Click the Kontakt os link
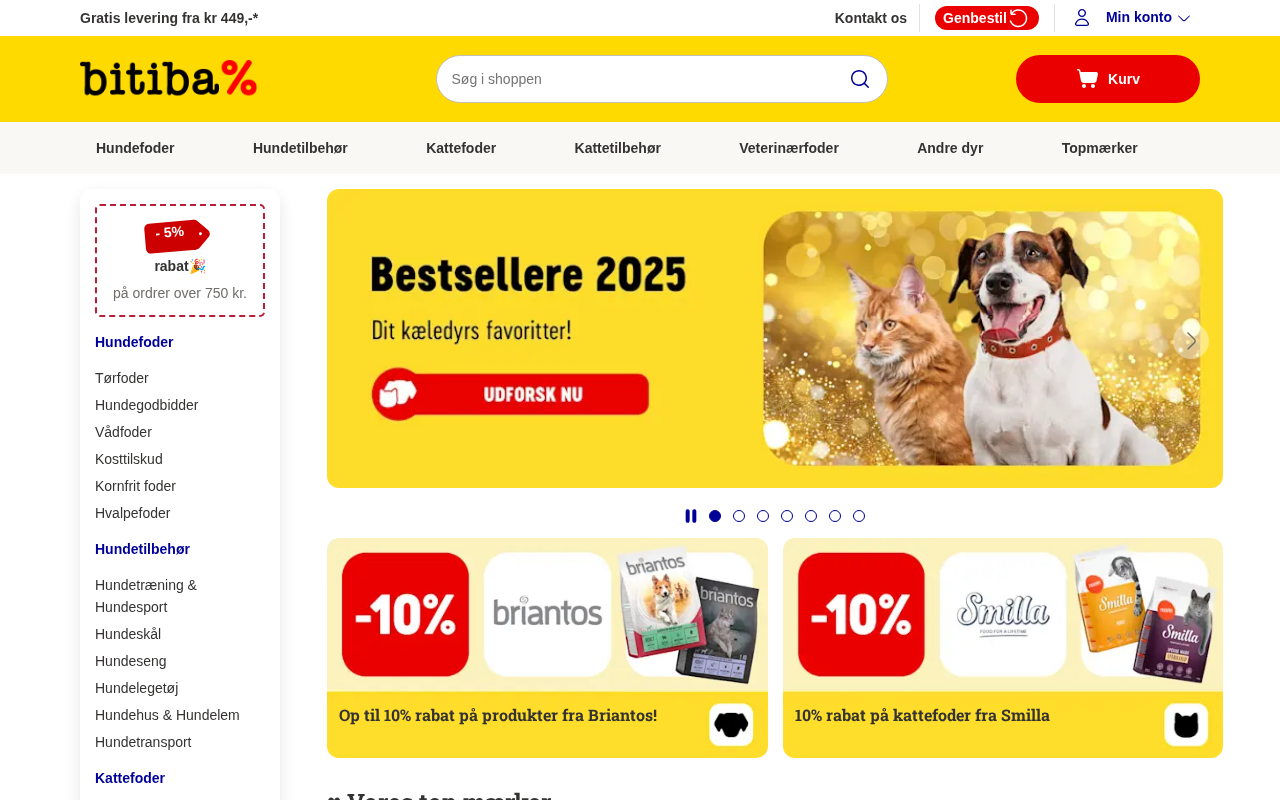 click(x=871, y=18)
